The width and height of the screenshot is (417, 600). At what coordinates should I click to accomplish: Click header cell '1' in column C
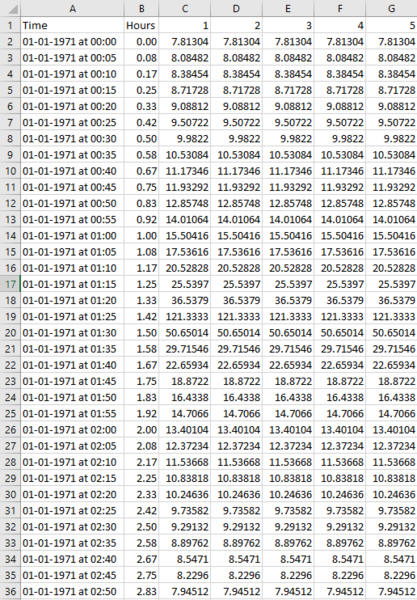(x=184, y=25)
